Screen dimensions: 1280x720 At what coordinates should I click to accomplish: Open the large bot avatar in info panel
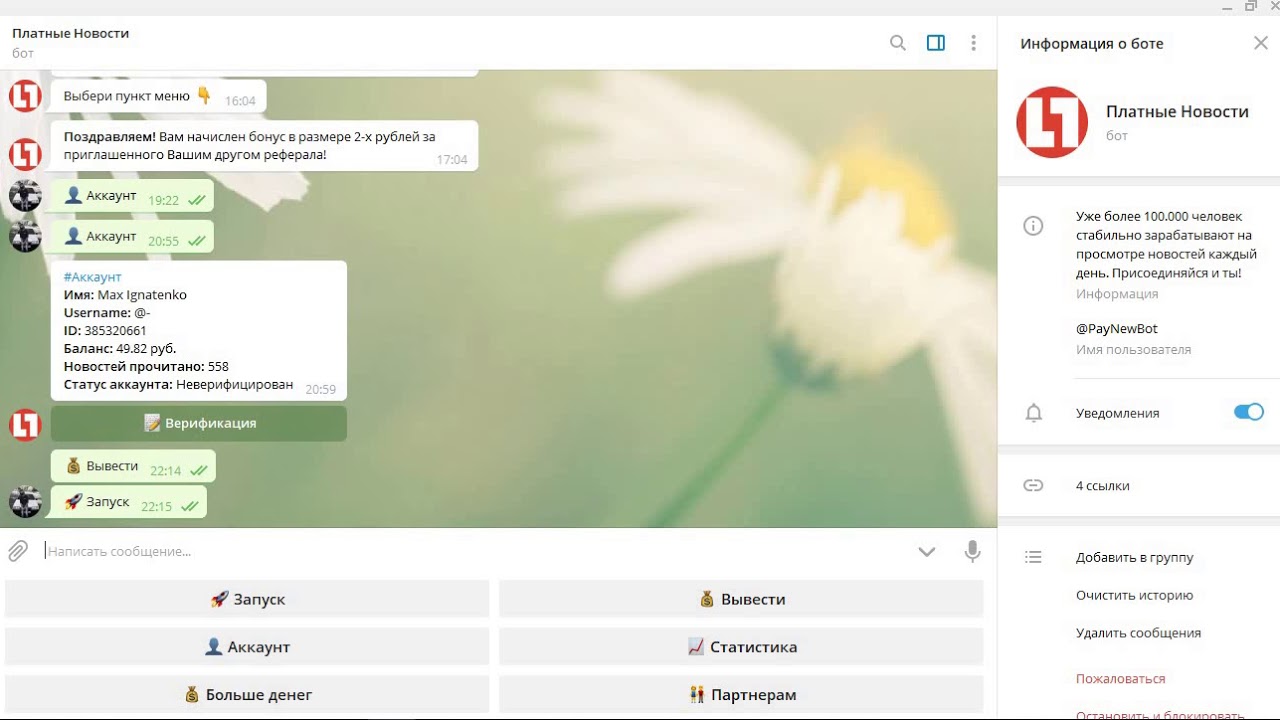pos(1052,122)
